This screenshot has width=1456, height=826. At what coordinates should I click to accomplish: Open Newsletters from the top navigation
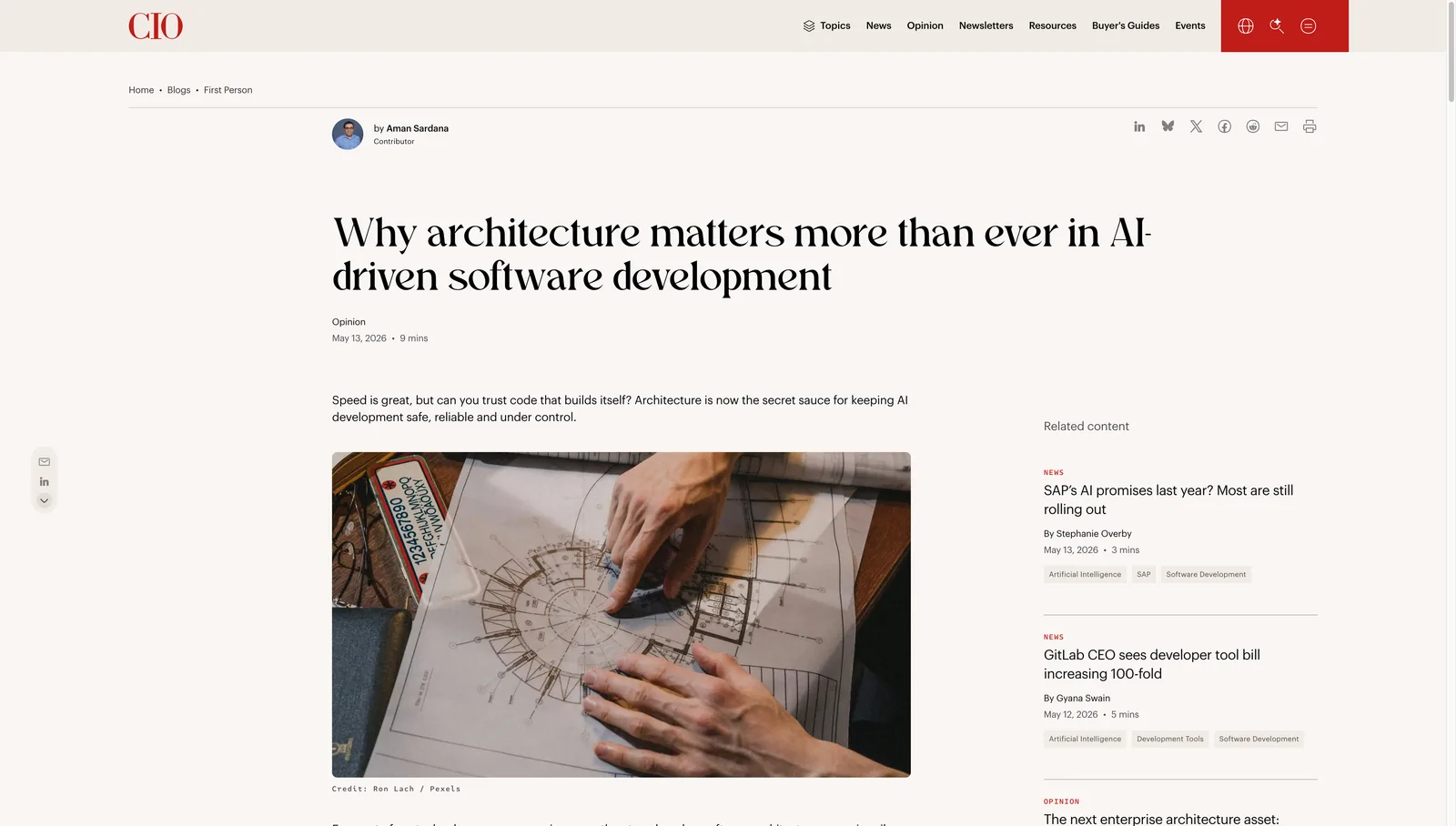coord(986,25)
